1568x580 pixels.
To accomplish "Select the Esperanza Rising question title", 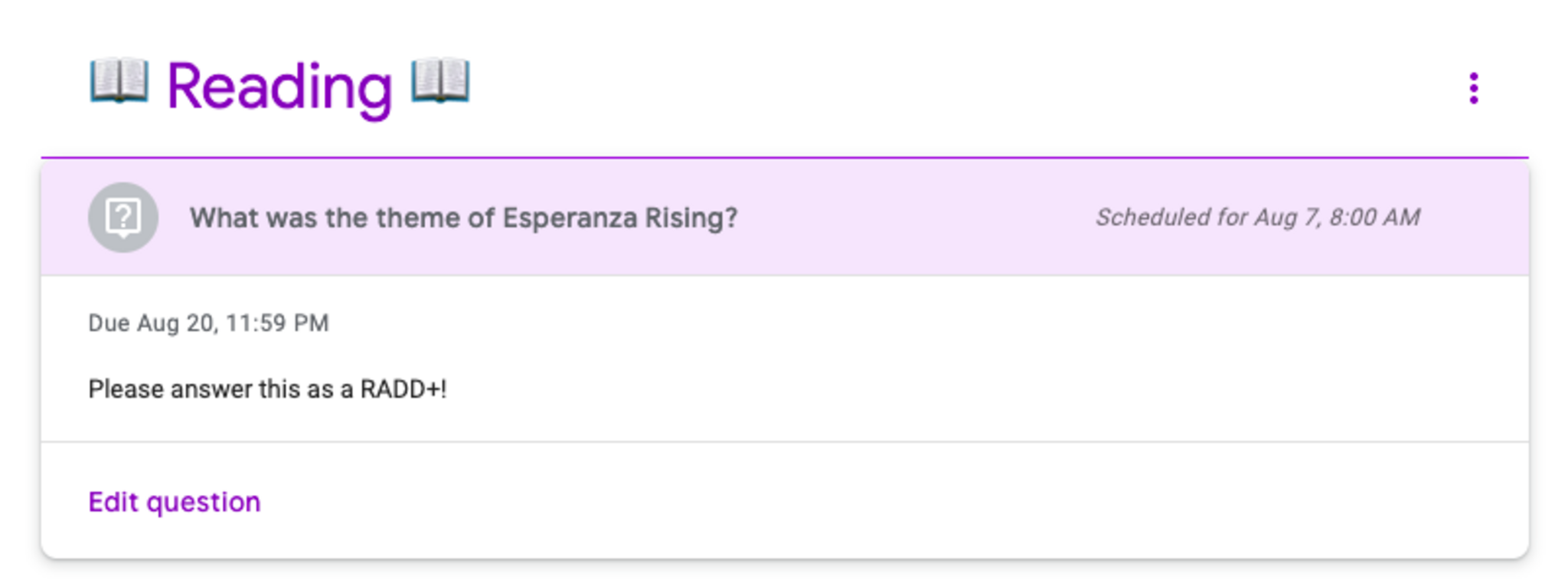I will click(x=463, y=218).
